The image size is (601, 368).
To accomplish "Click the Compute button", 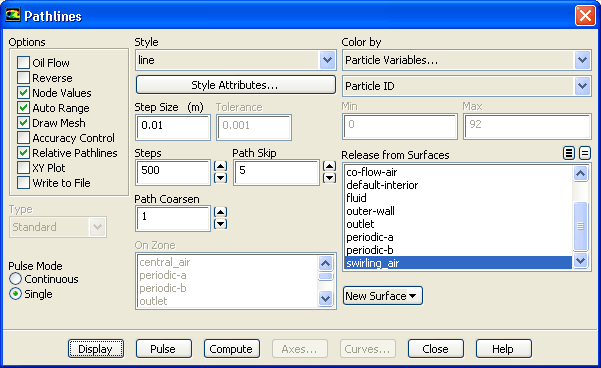I will tap(232, 349).
